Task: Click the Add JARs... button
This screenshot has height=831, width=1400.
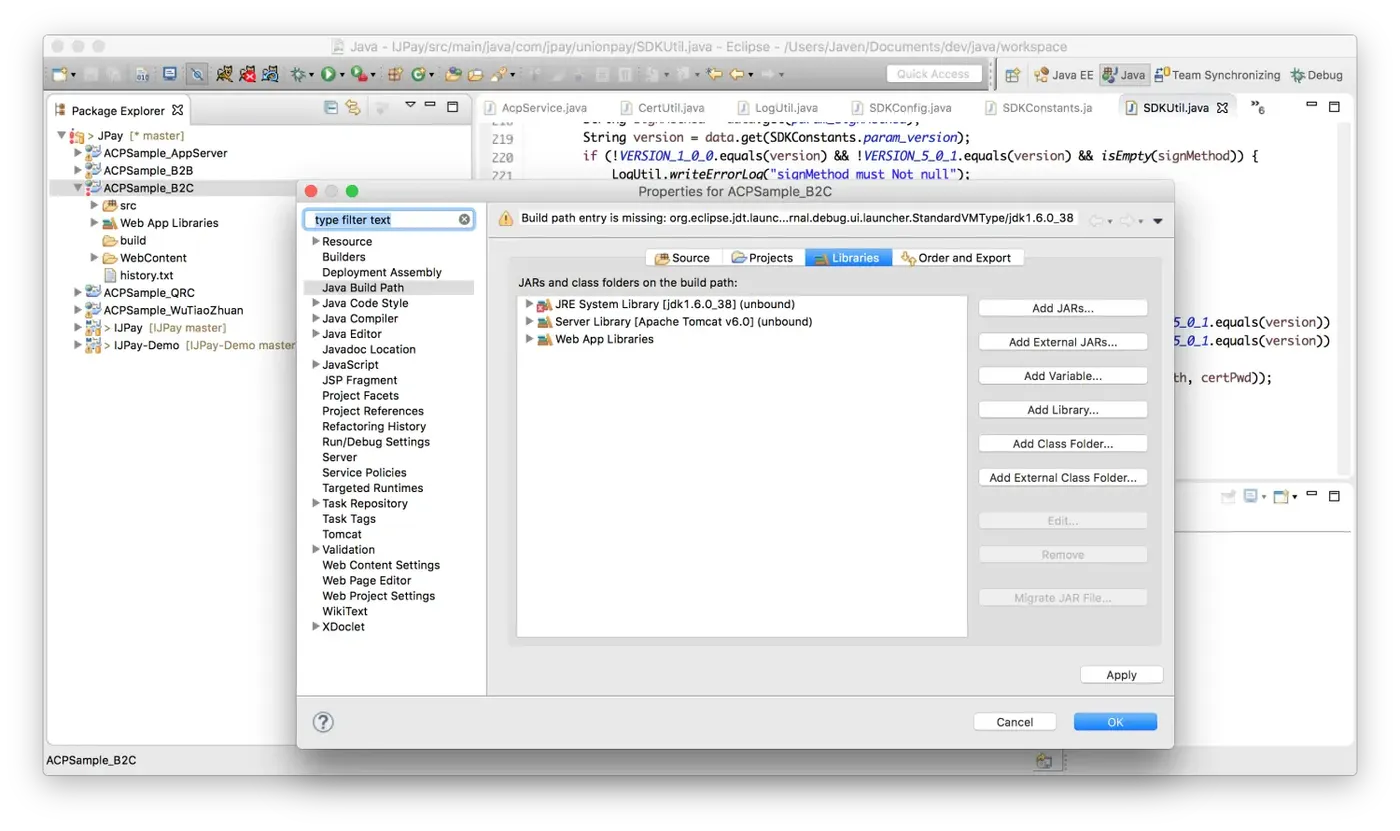Action: (x=1063, y=308)
